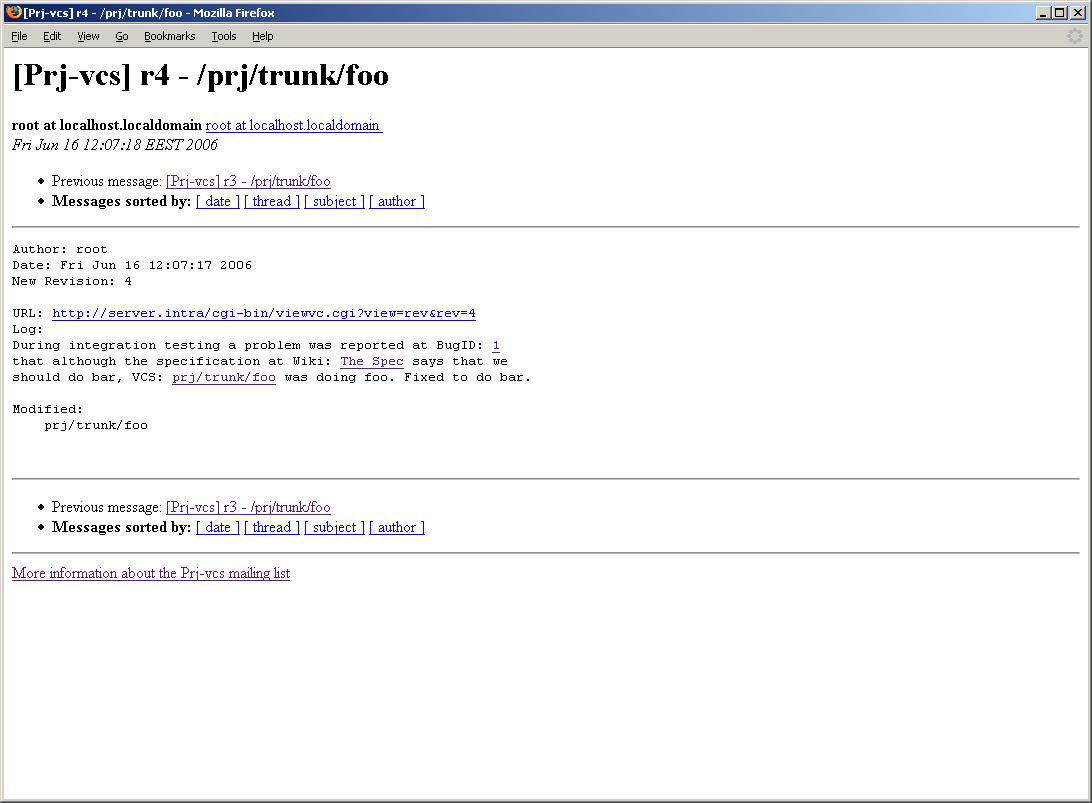Open The Spec wiki link

[x=372, y=361]
